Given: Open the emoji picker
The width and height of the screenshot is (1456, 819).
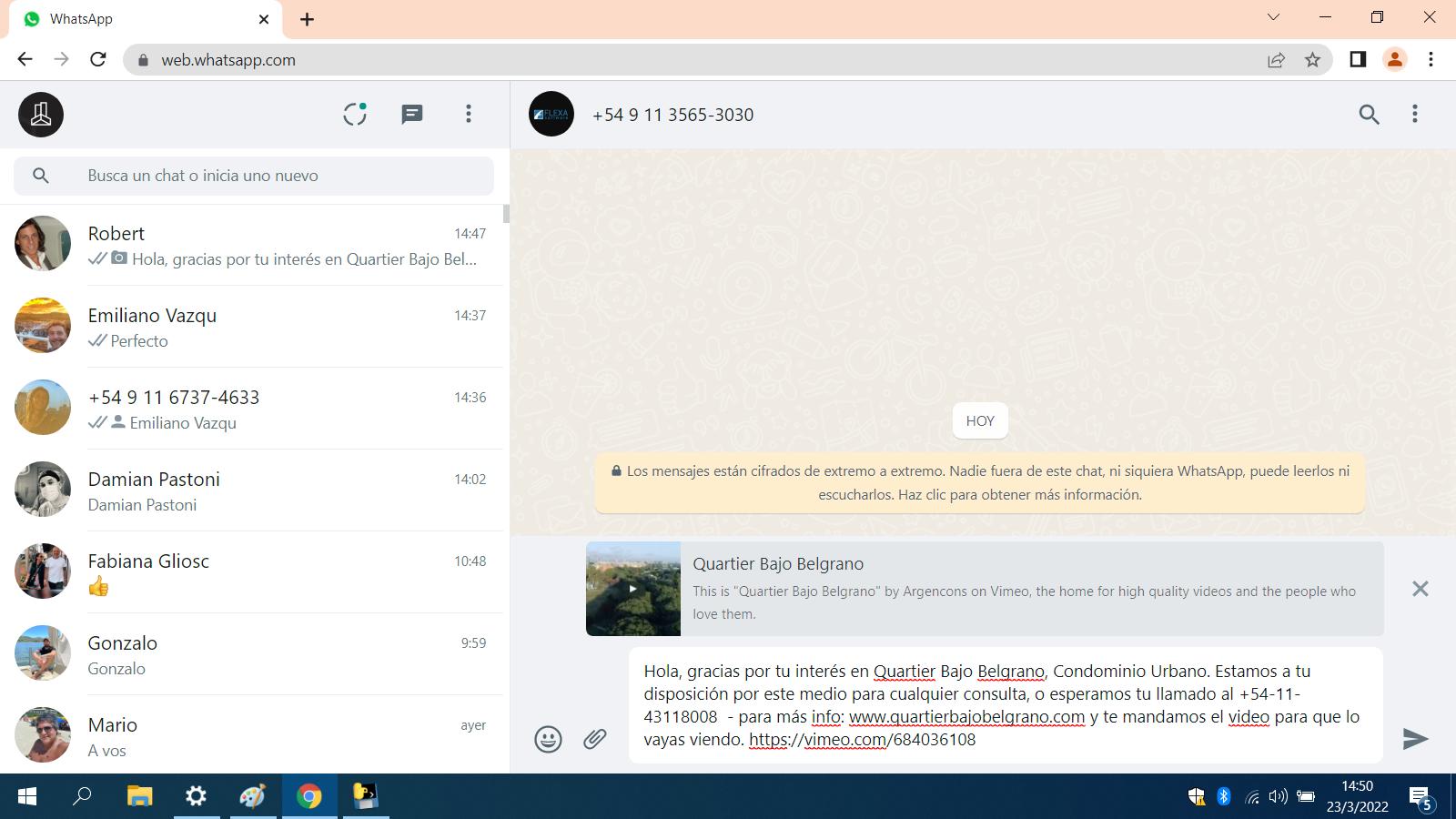Looking at the screenshot, I should (x=548, y=739).
